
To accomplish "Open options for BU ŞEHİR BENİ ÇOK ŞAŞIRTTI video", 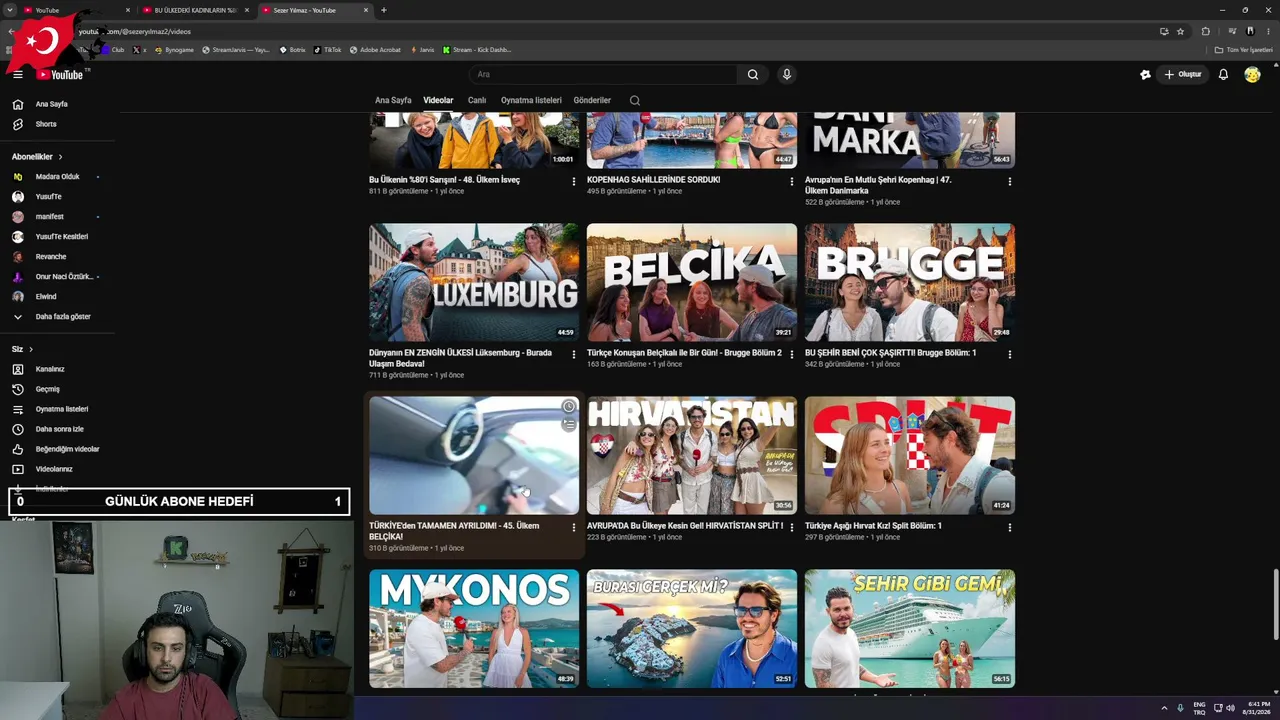I will tap(1010, 354).
